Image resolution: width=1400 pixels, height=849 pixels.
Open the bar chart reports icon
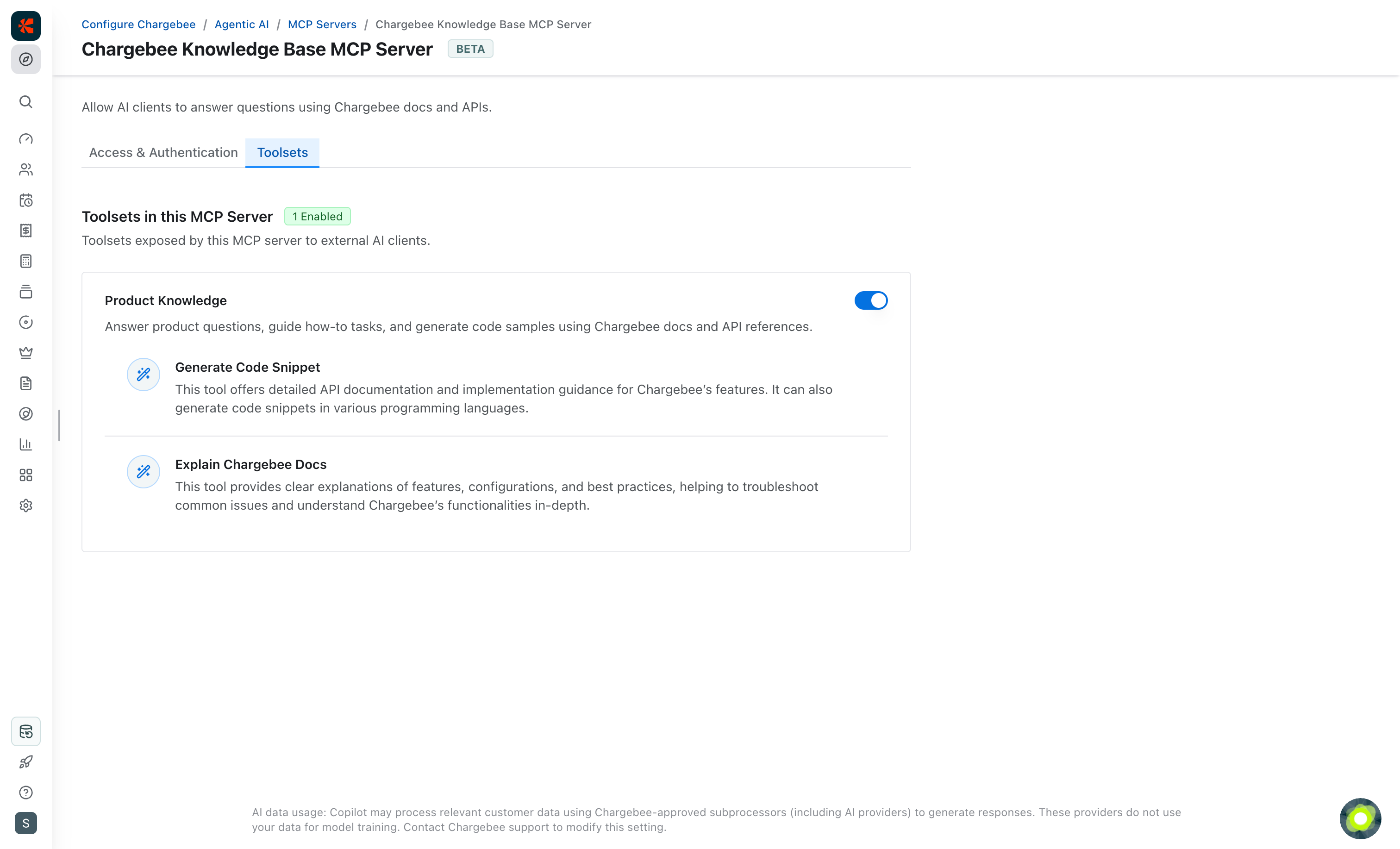click(25, 444)
